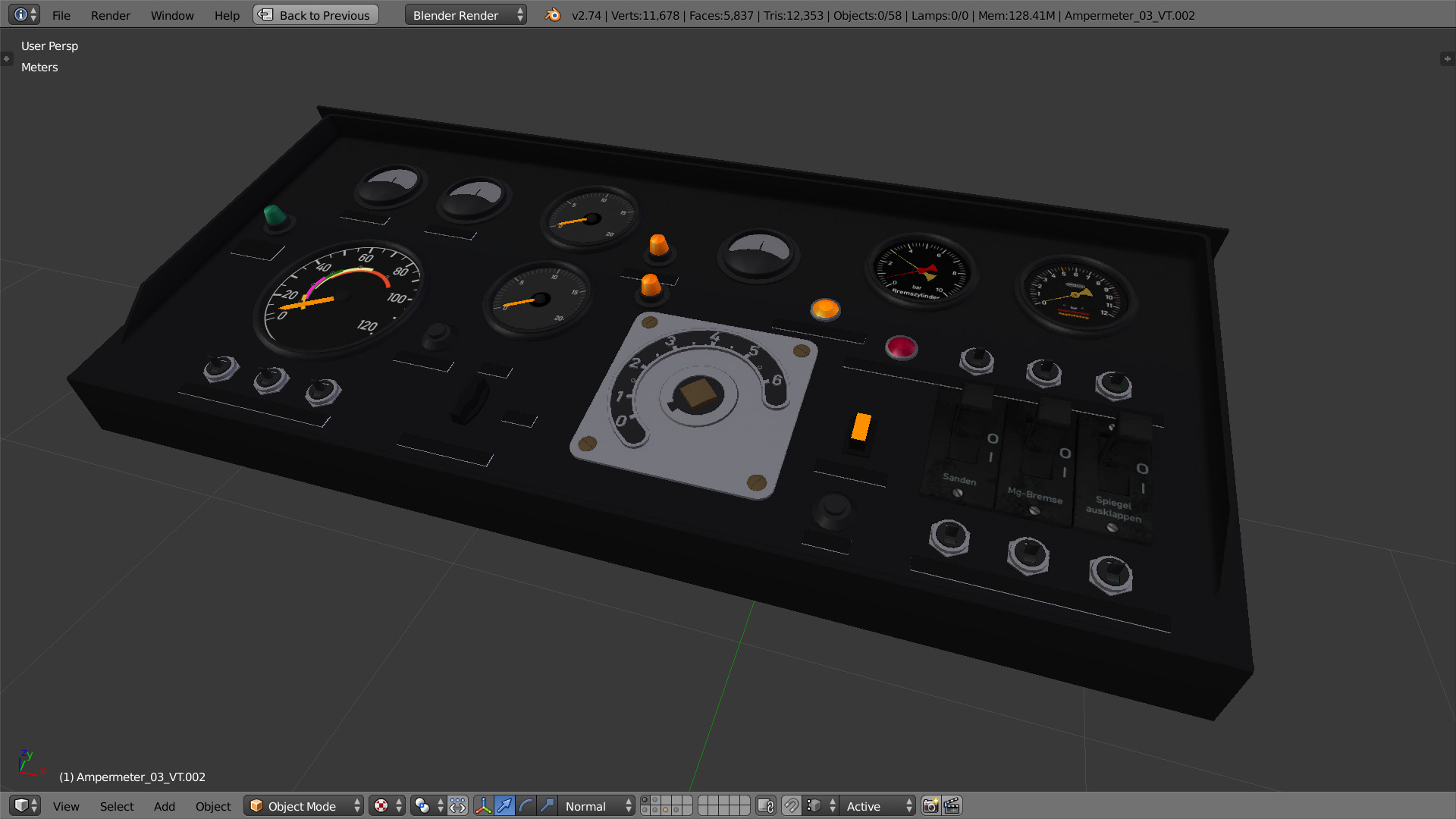
Task: Open the pivot point selector
Action: (428, 805)
